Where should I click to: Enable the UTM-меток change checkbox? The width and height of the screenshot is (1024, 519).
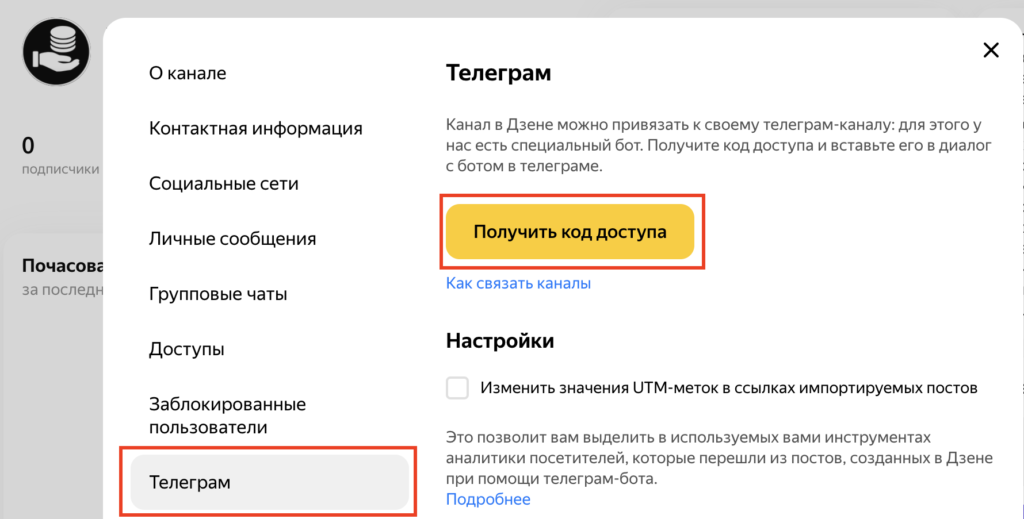(457, 387)
